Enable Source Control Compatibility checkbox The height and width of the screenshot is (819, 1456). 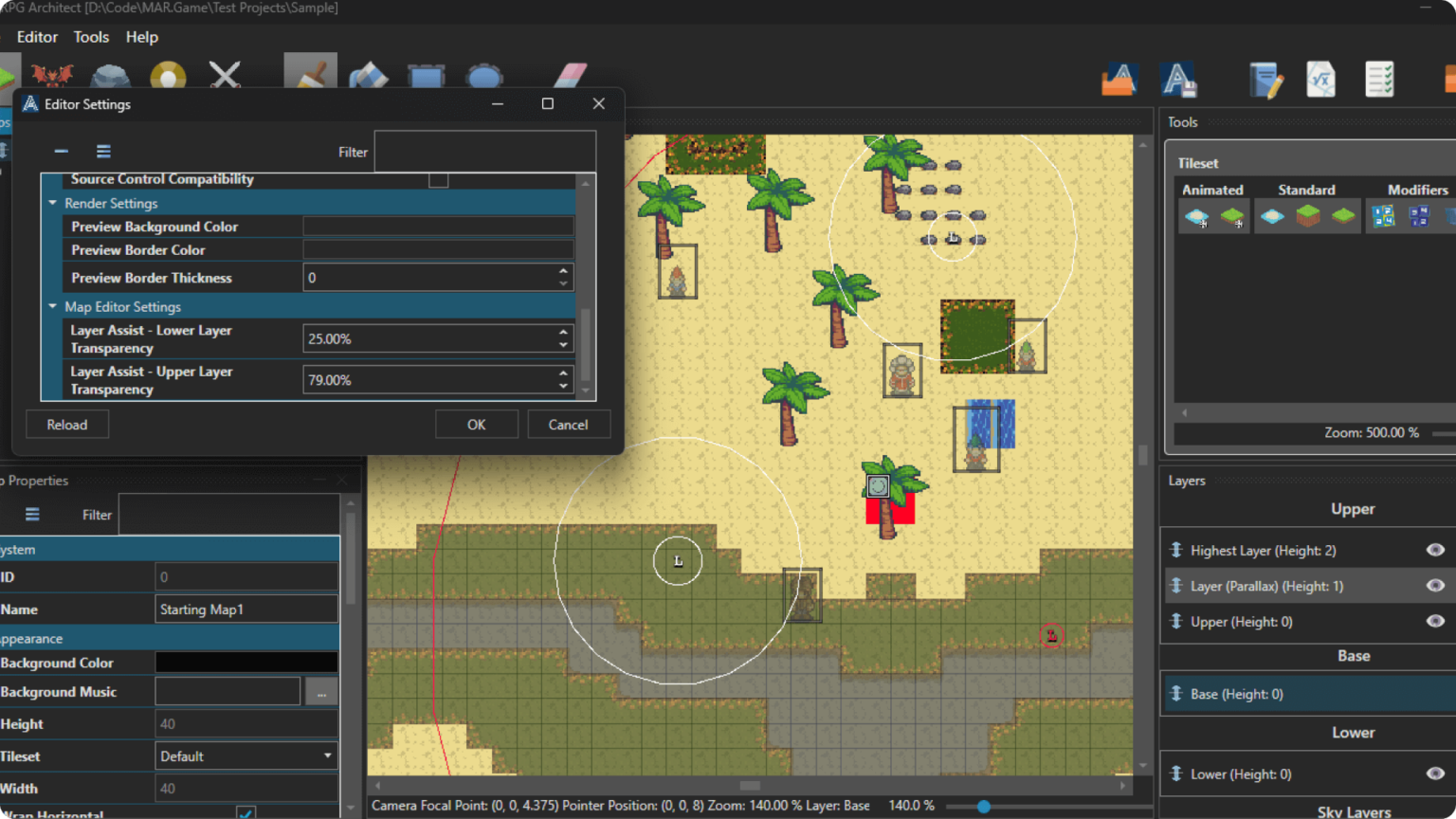tap(438, 179)
